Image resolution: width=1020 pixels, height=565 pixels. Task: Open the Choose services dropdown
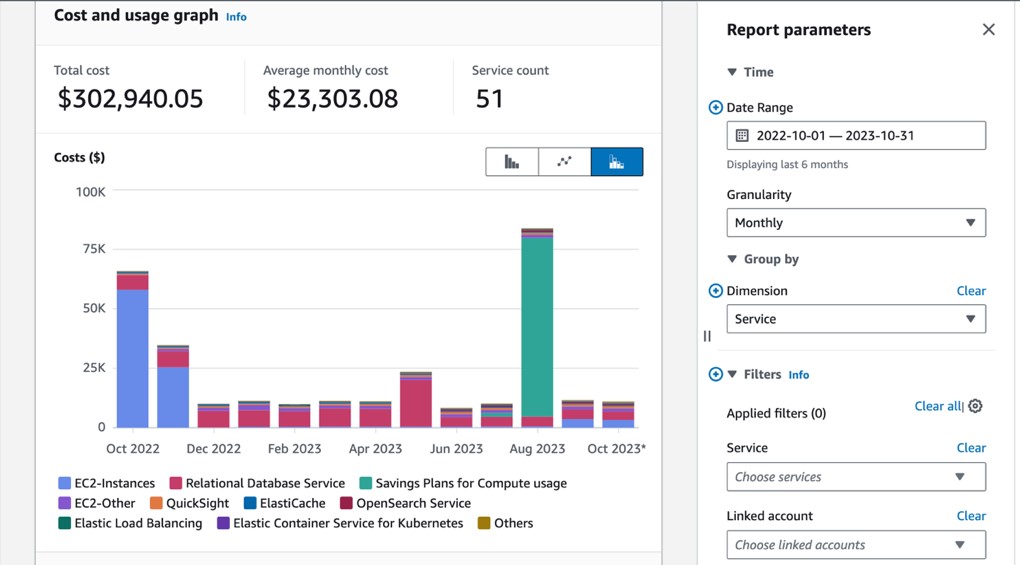tap(856, 477)
